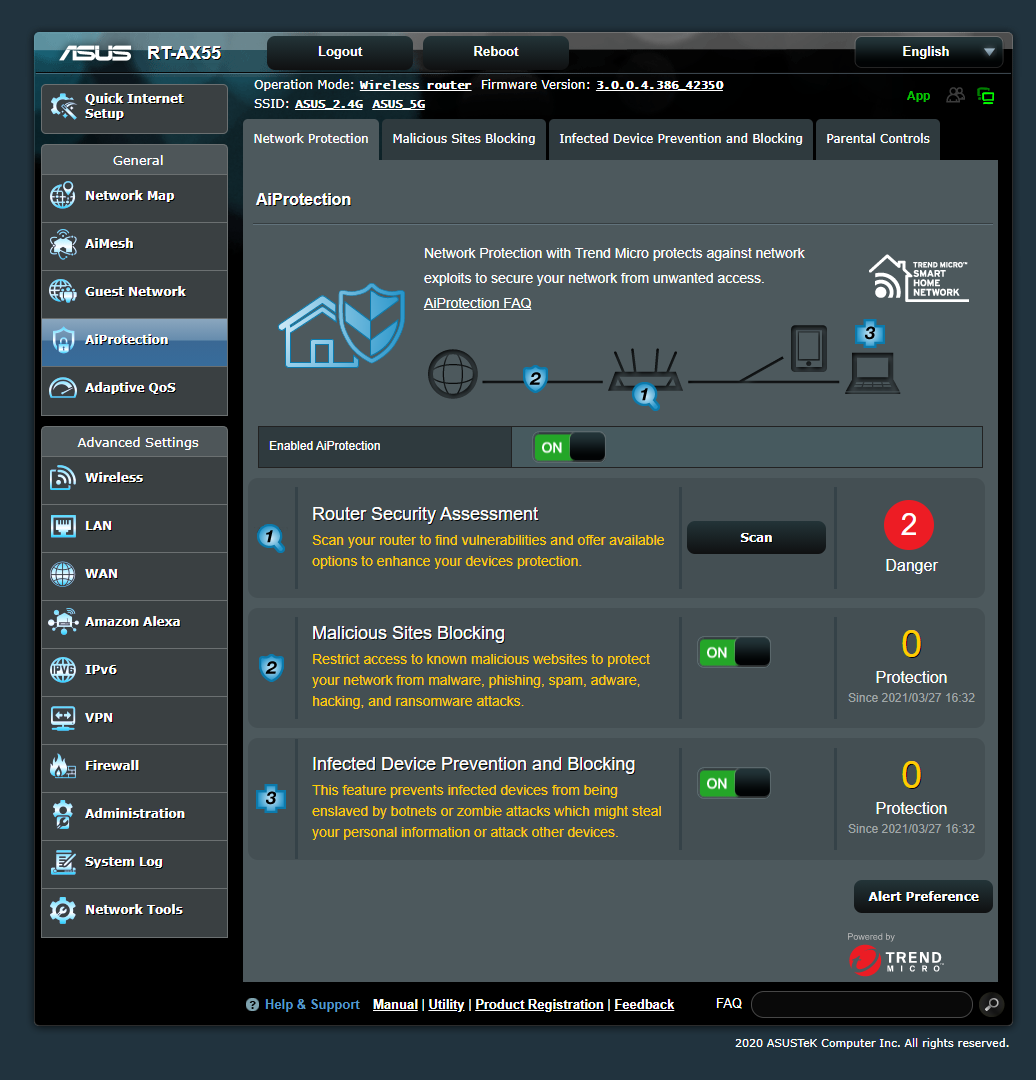Click the IPv6 icon in sidebar

[63, 669]
